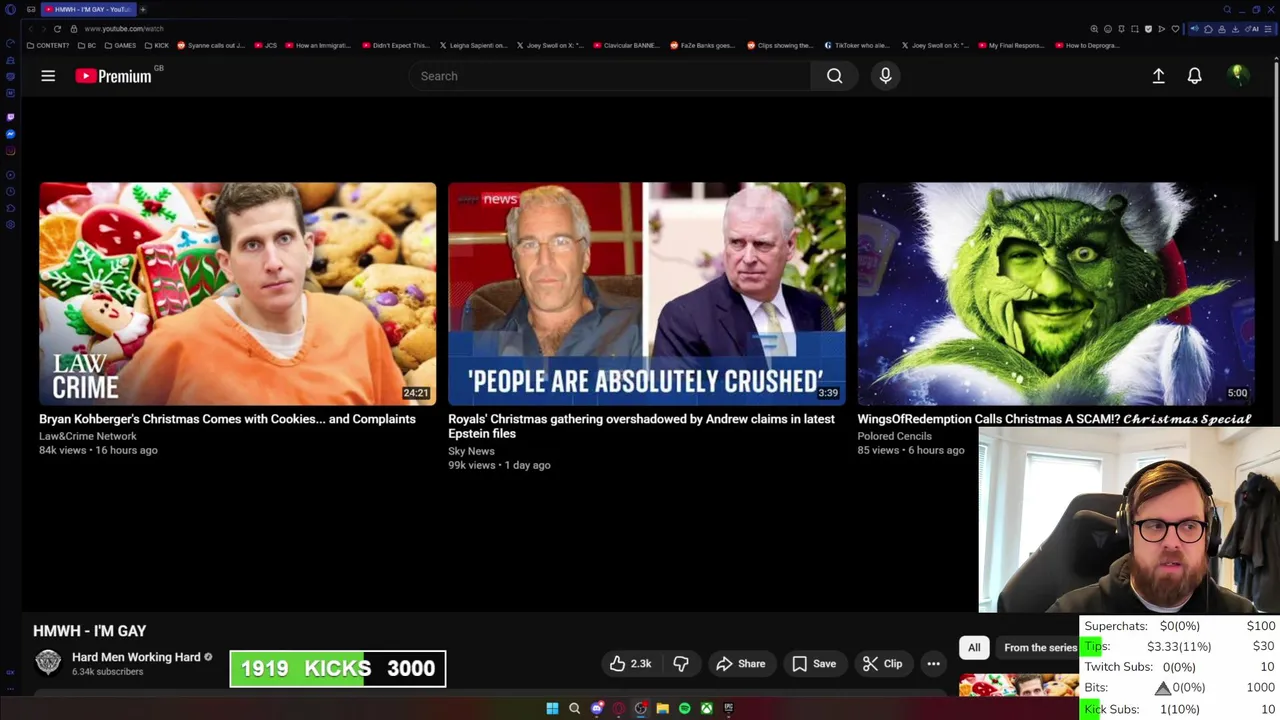Open browser downloads arrow icon

1234,29
